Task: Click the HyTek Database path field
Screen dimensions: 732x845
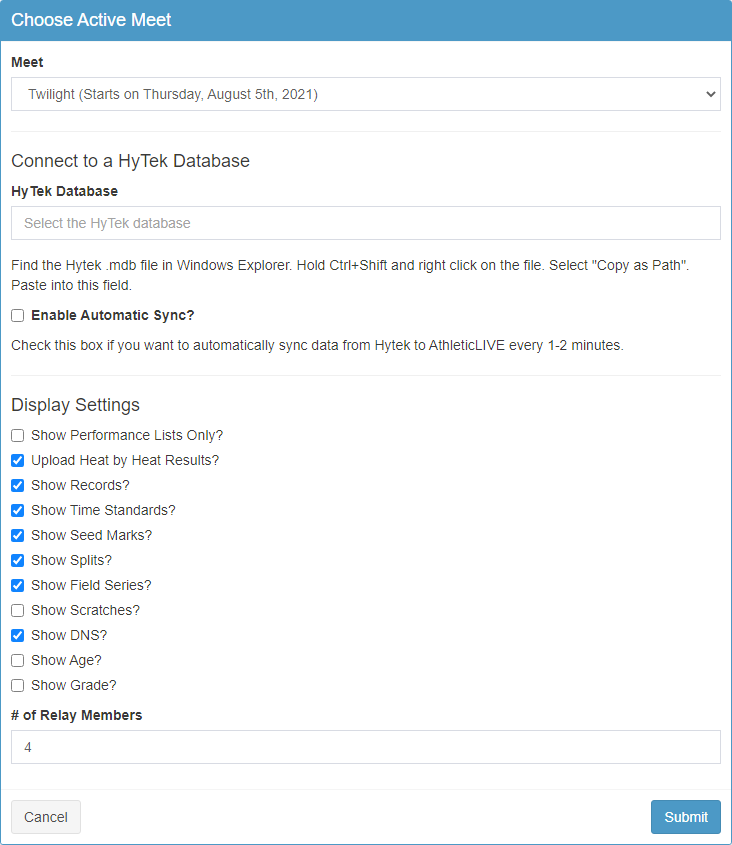Action: [365, 223]
